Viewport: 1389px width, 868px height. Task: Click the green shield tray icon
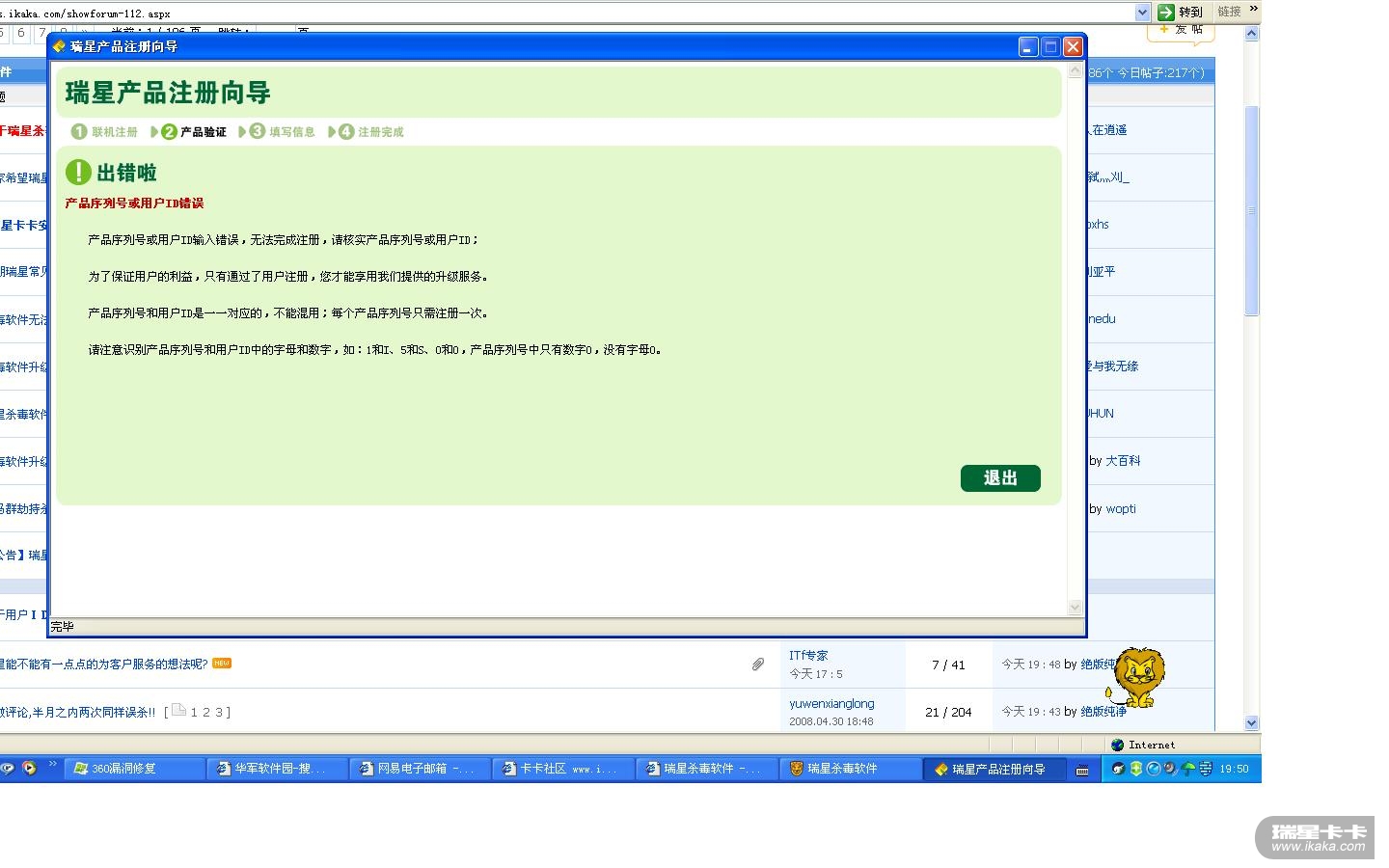[1136, 769]
